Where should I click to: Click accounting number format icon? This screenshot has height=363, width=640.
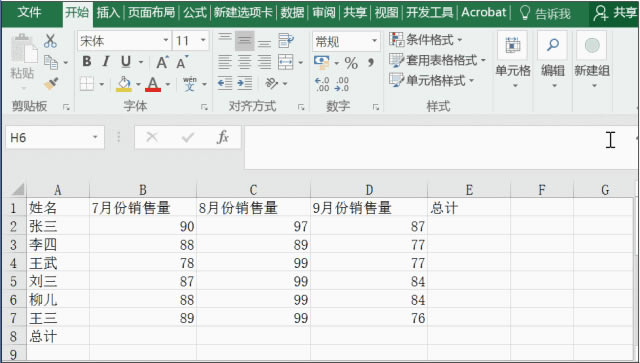(x=322, y=62)
